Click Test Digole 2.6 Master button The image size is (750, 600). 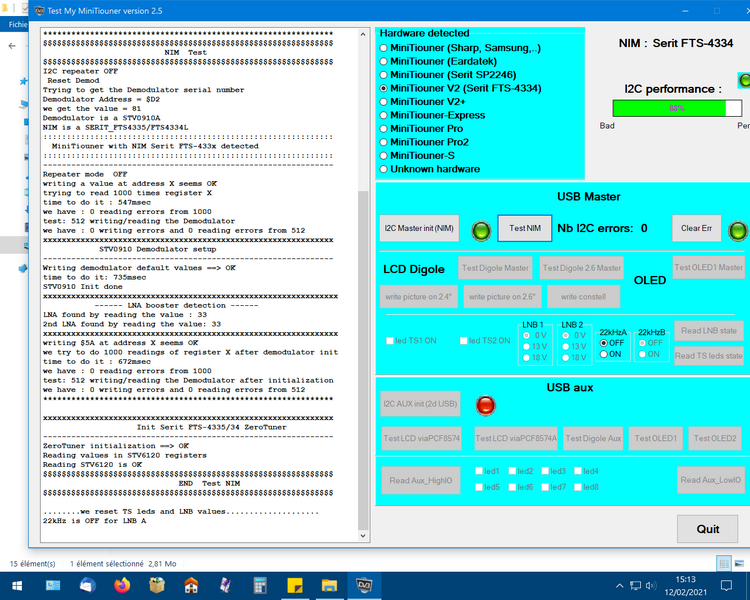582,268
